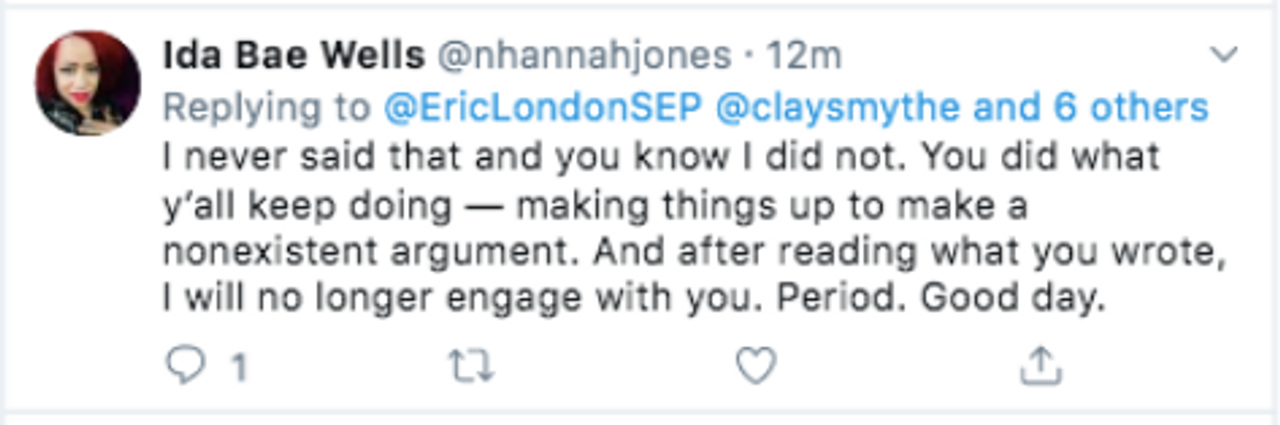Image resolution: width=1280 pixels, height=425 pixels.
Task: Open the @nhannahjones handle
Action: [x=585, y=56]
